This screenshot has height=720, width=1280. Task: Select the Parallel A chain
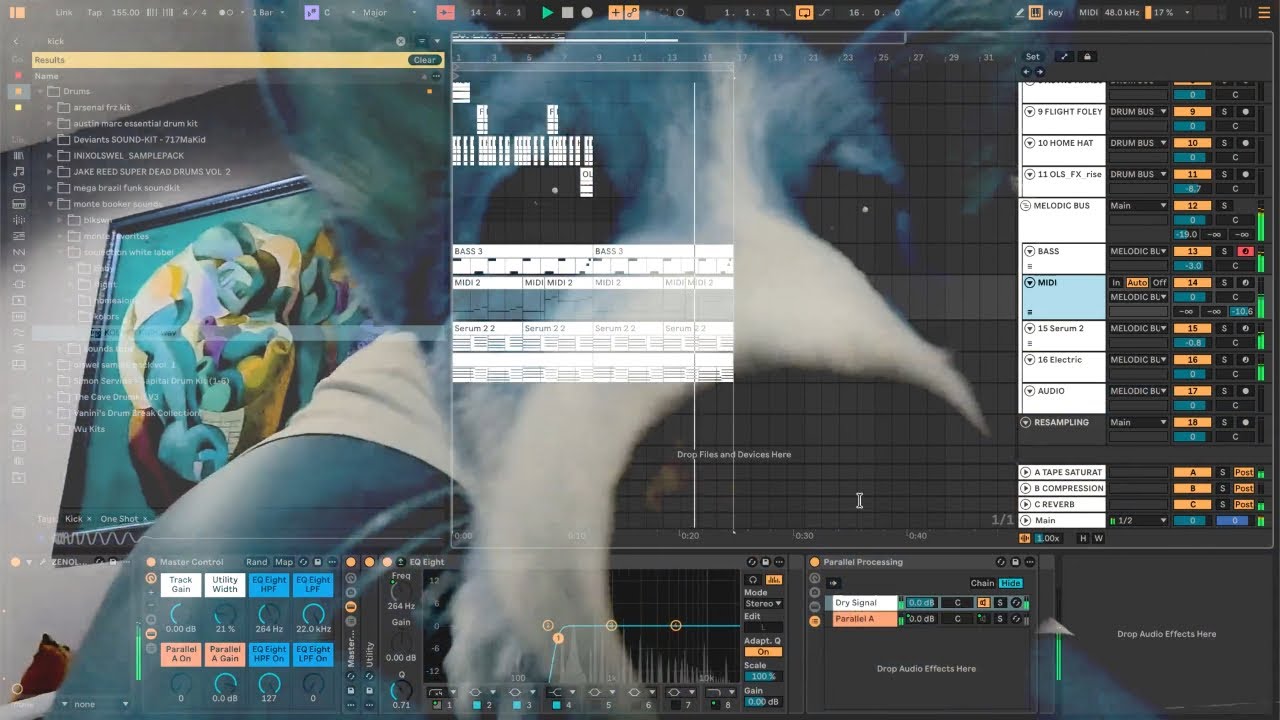864,620
